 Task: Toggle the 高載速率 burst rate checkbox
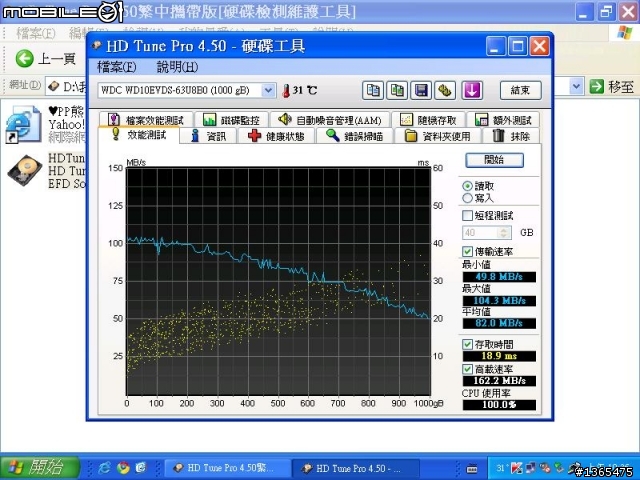pos(467,369)
